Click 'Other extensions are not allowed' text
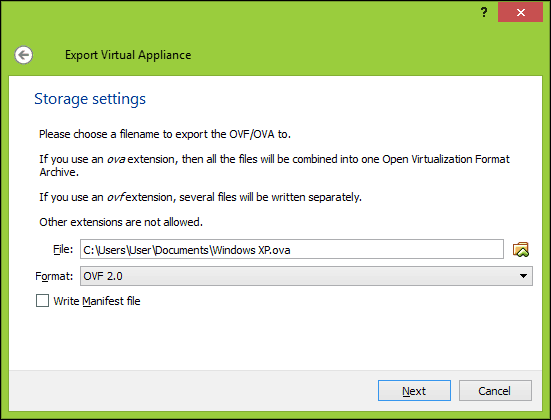Screen dimensions: 551x420 point(121,222)
